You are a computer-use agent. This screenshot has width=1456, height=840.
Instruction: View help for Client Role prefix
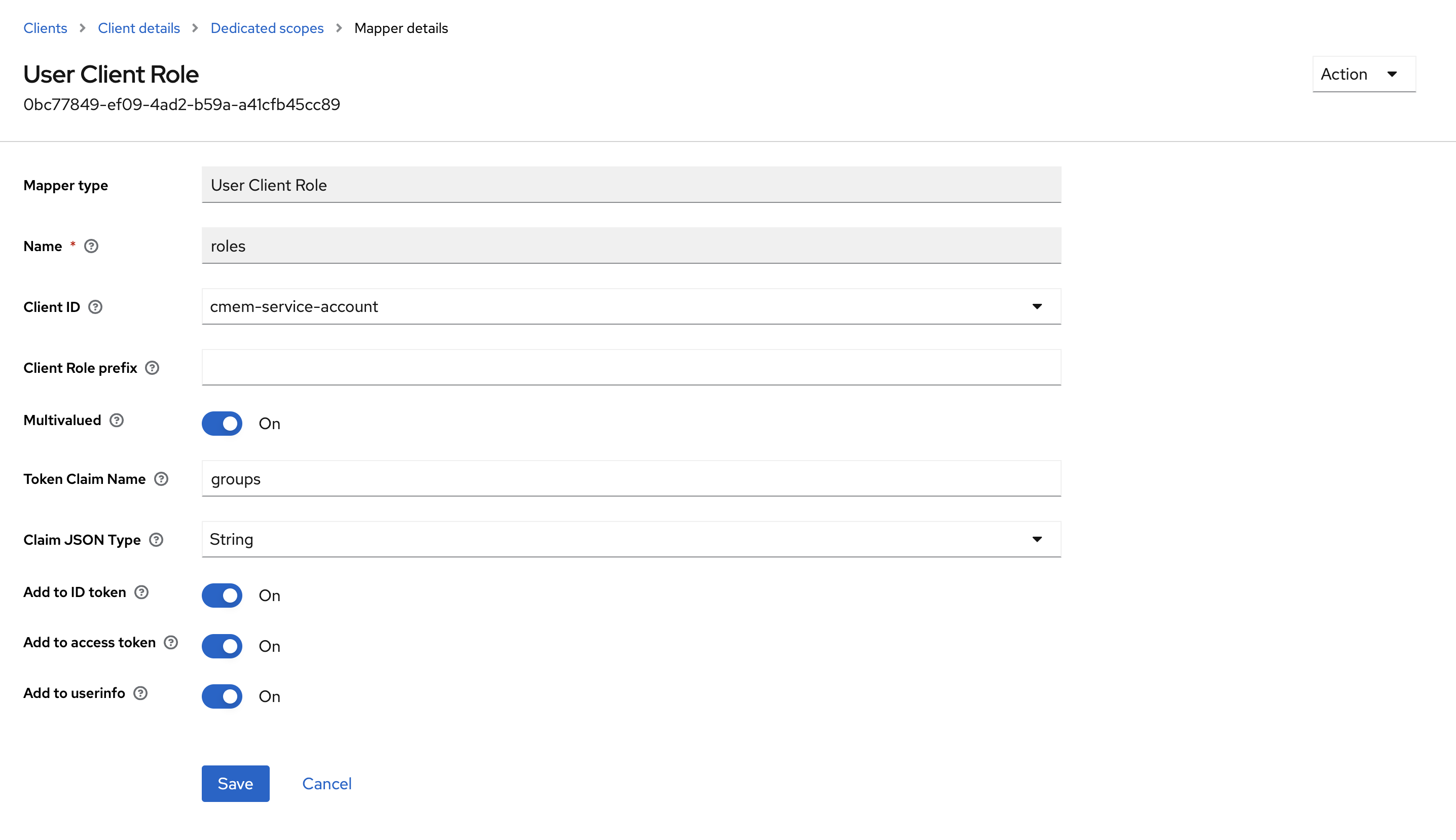(152, 367)
